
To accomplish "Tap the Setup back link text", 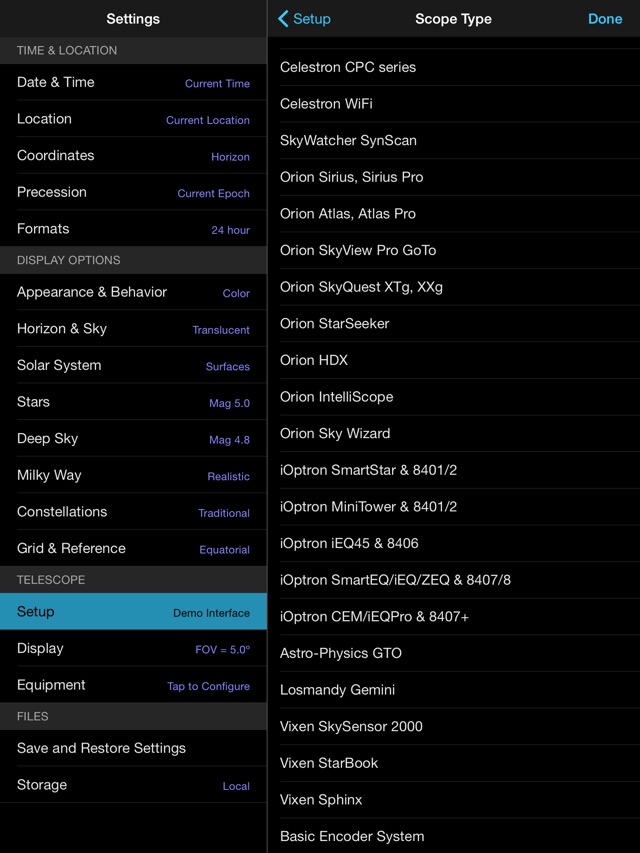I will coord(311,19).
